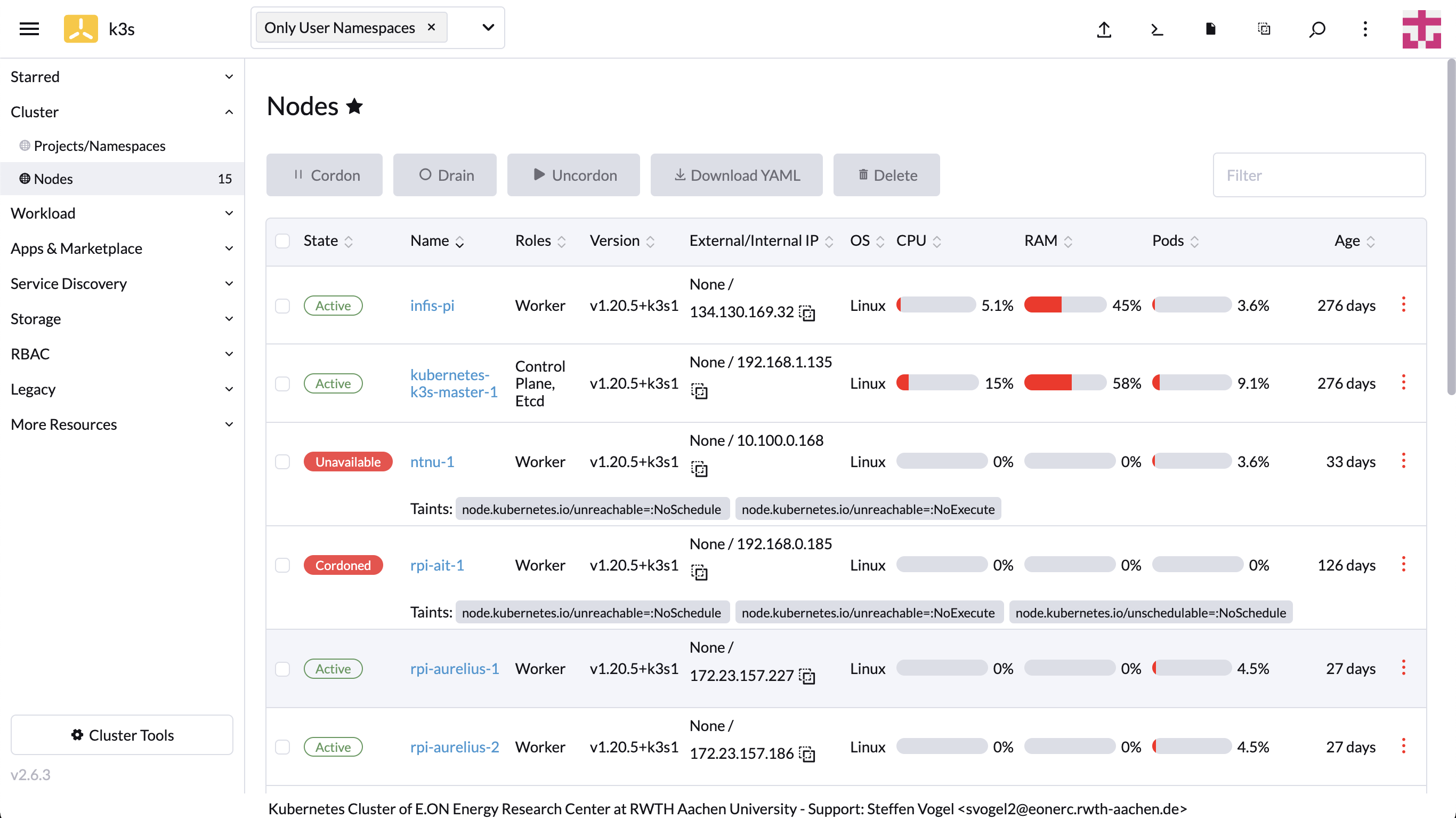Copy the kubernetes-k3s-master-1 IP 192.168.1.135

pyautogui.click(x=699, y=391)
